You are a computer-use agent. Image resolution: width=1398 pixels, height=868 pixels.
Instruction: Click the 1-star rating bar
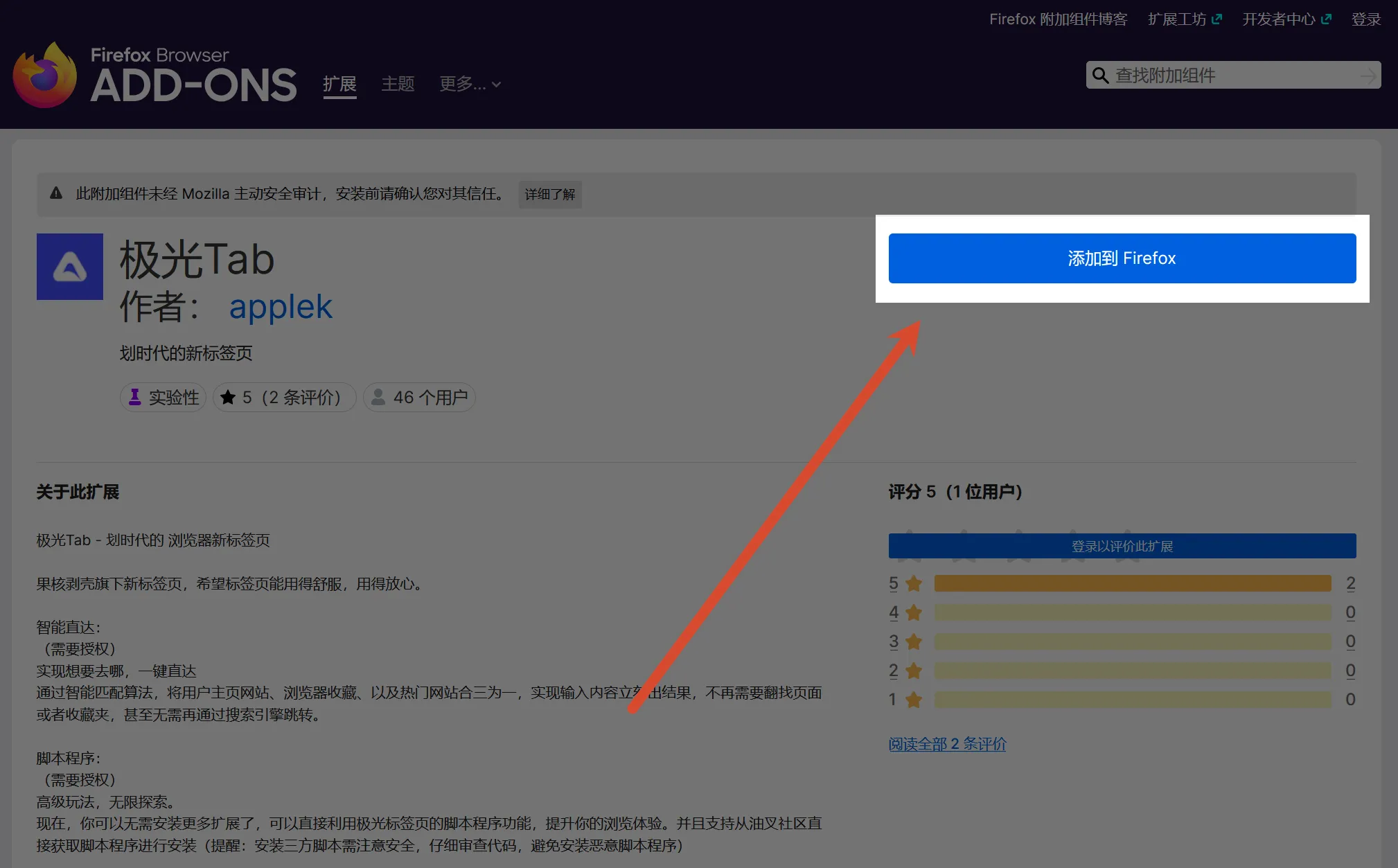click(x=1133, y=700)
